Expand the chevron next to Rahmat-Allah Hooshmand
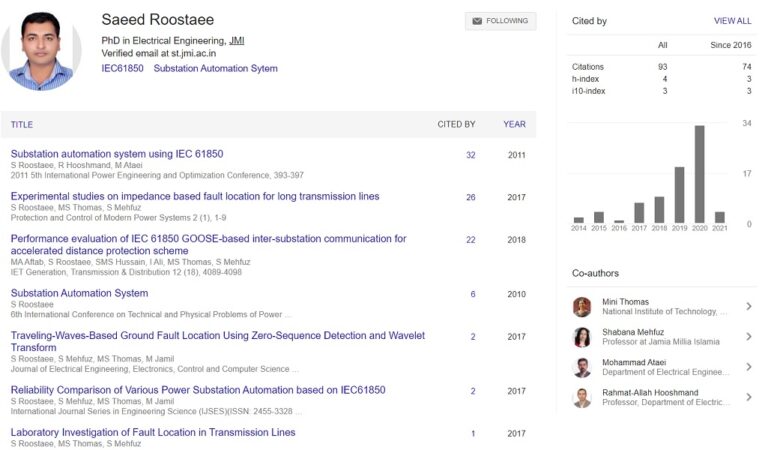 tap(748, 398)
